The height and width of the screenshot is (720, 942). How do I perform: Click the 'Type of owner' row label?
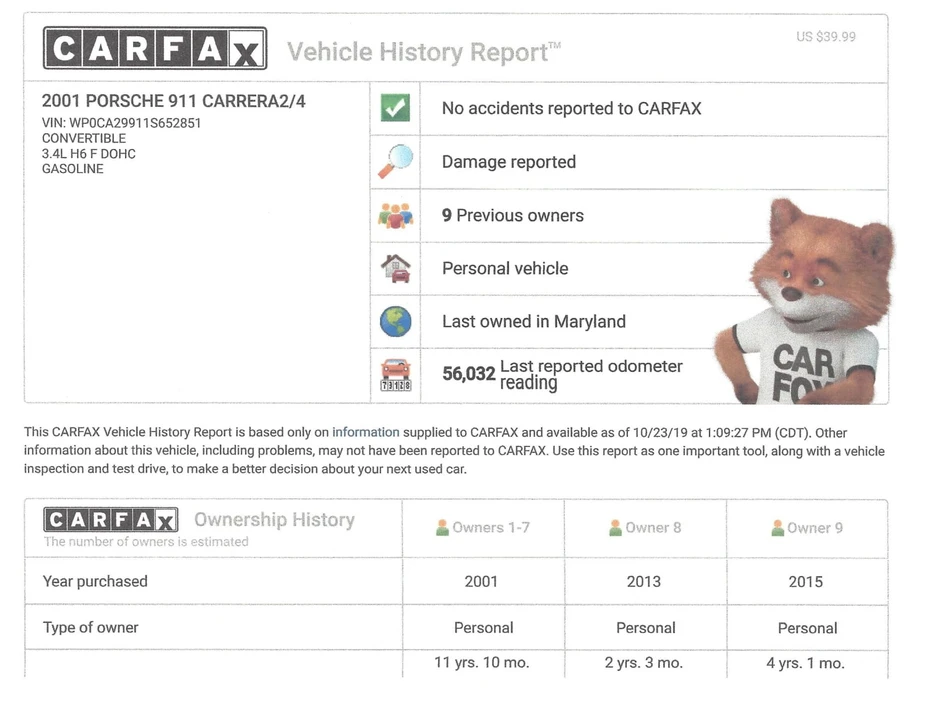(x=91, y=627)
